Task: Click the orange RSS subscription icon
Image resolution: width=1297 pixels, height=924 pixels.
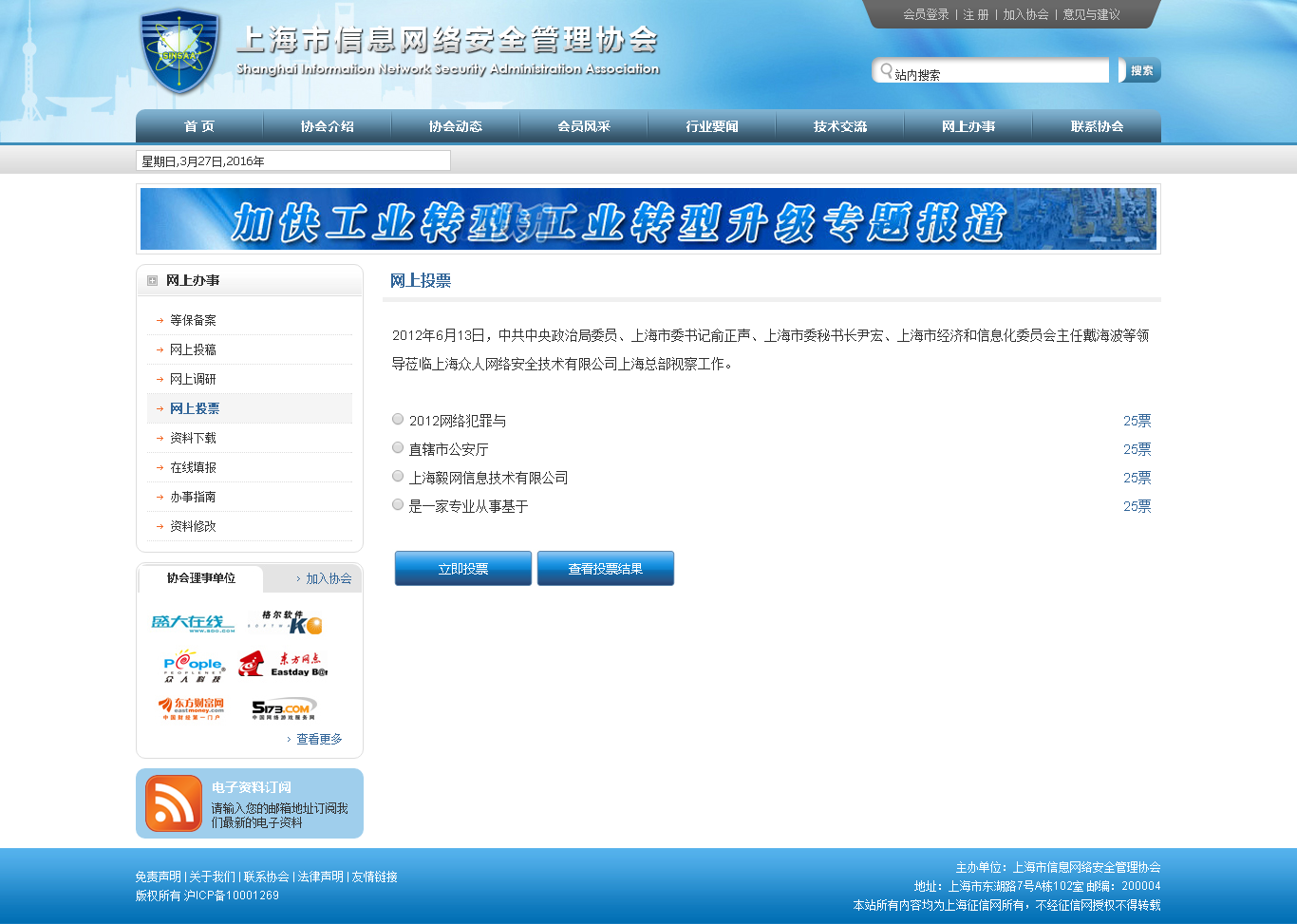Action: tap(174, 803)
